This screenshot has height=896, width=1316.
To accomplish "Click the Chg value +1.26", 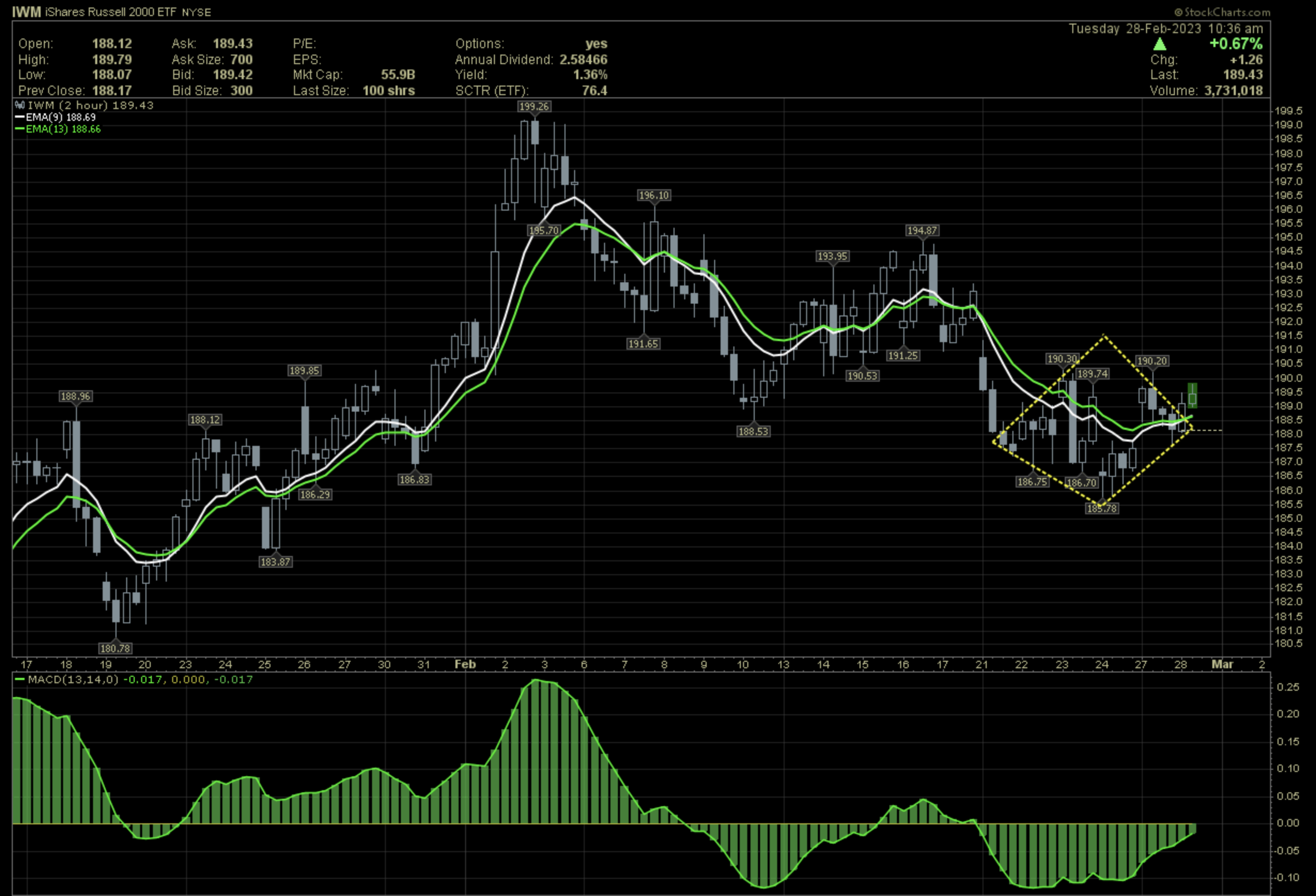I will pos(1247,59).
